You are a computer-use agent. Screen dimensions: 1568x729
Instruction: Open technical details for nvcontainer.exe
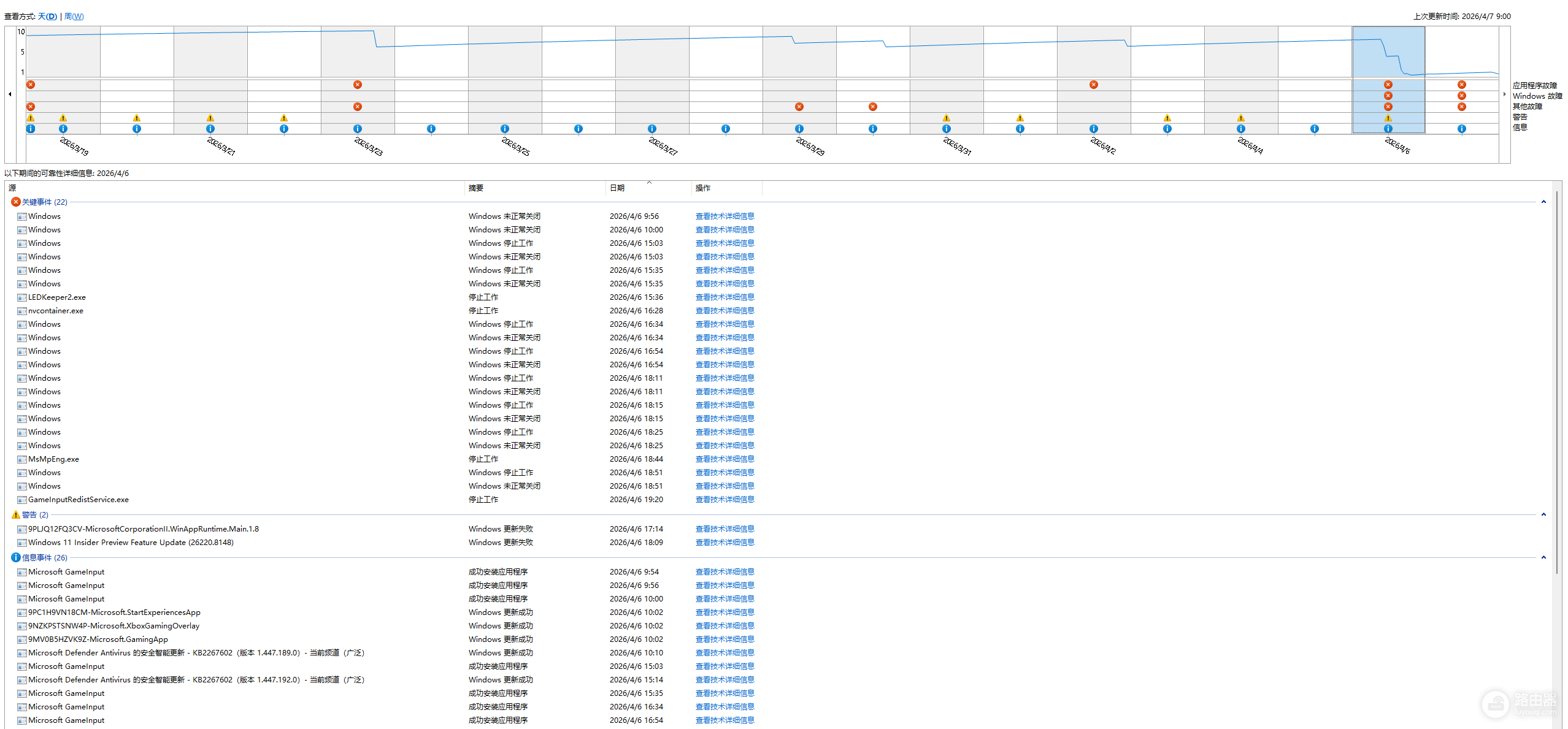724,311
